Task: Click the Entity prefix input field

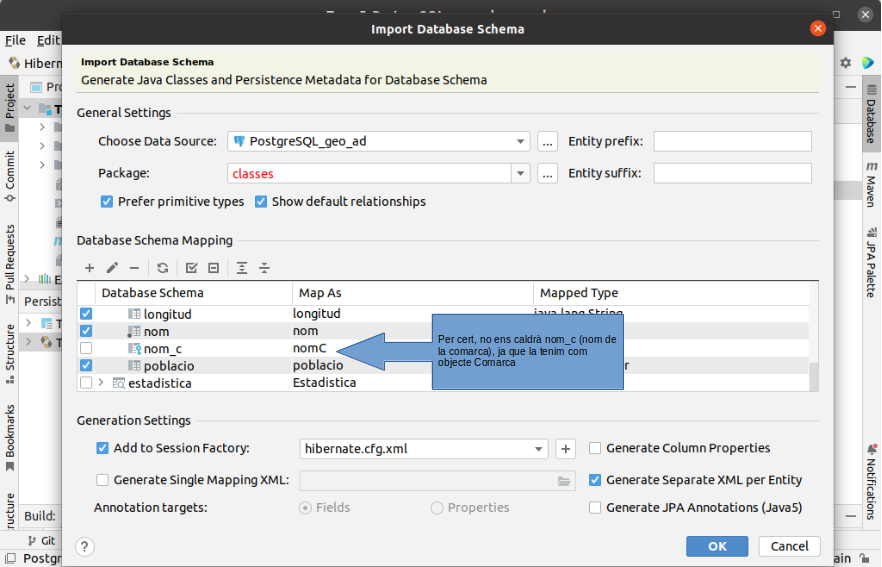Action: pos(732,141)
